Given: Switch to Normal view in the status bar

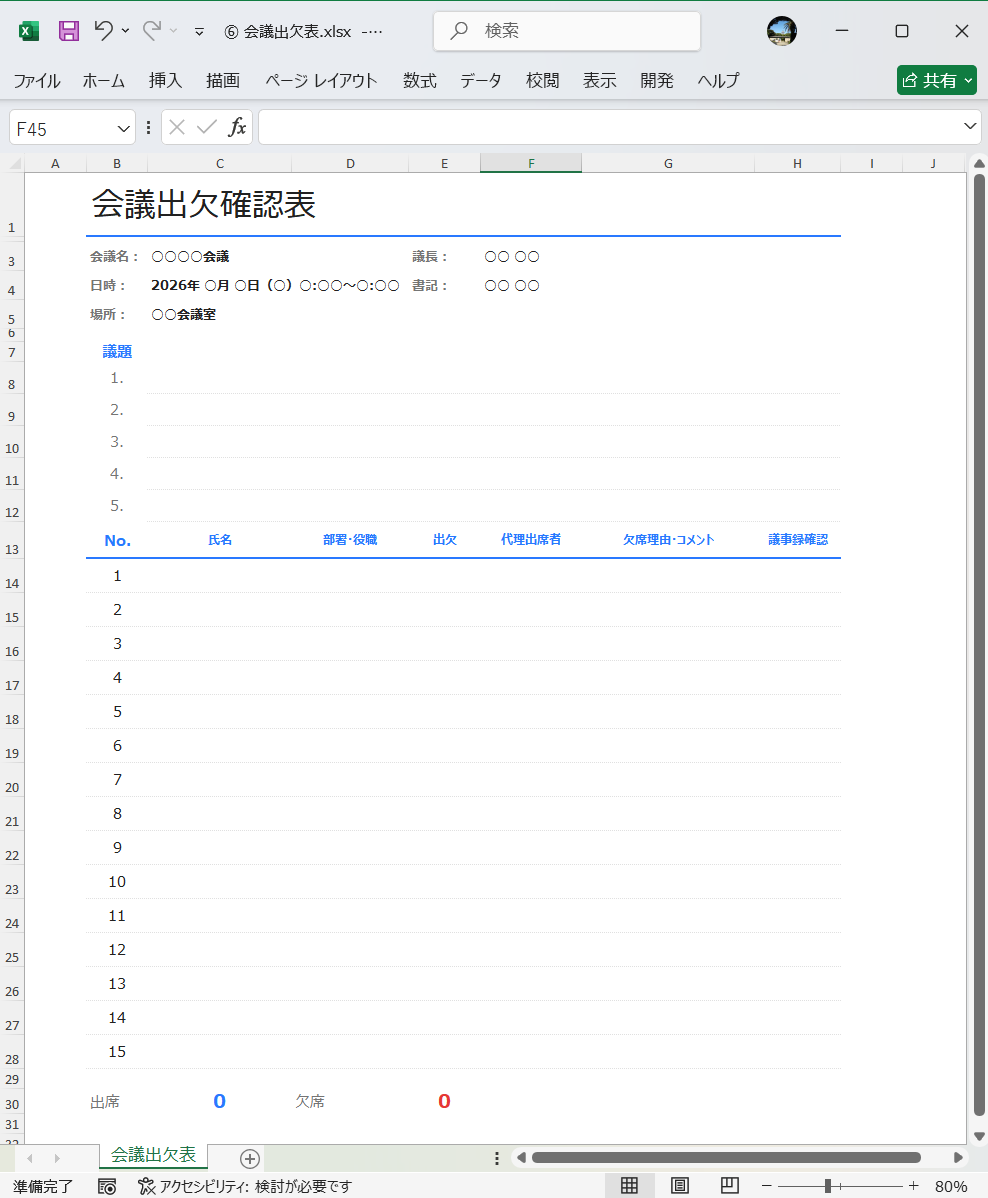Looking at the screenshot, I should point(630,1185).
